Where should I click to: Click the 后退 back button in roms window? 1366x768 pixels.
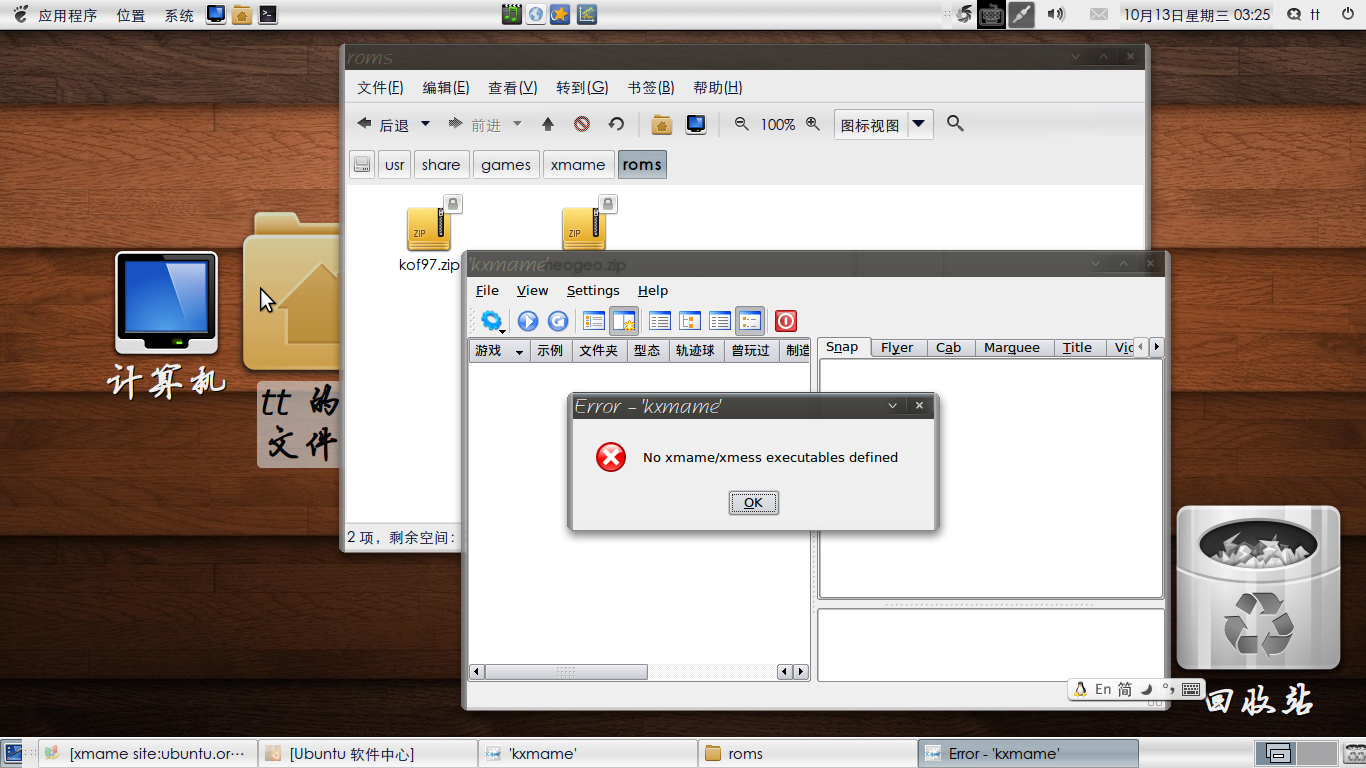(384, 124)
